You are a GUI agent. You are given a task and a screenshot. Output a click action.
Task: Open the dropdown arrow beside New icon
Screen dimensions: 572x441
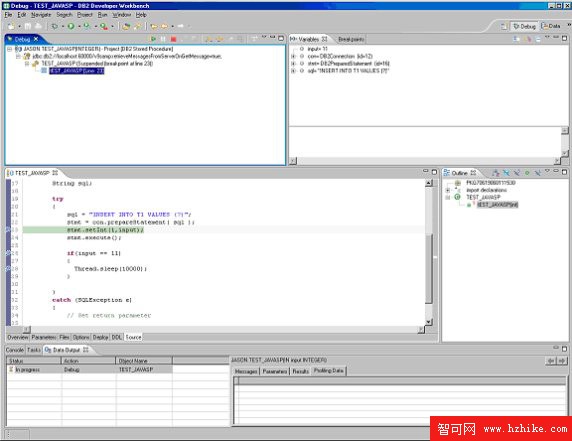19,26
